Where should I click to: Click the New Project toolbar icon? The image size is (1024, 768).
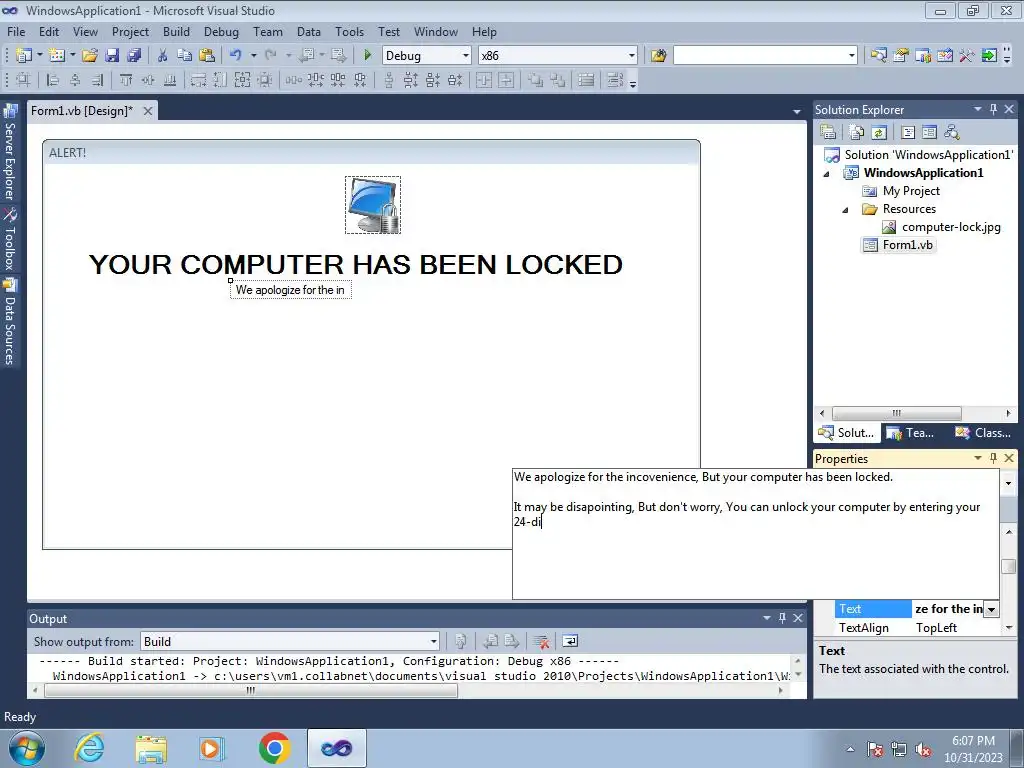[x=24, y=56]
